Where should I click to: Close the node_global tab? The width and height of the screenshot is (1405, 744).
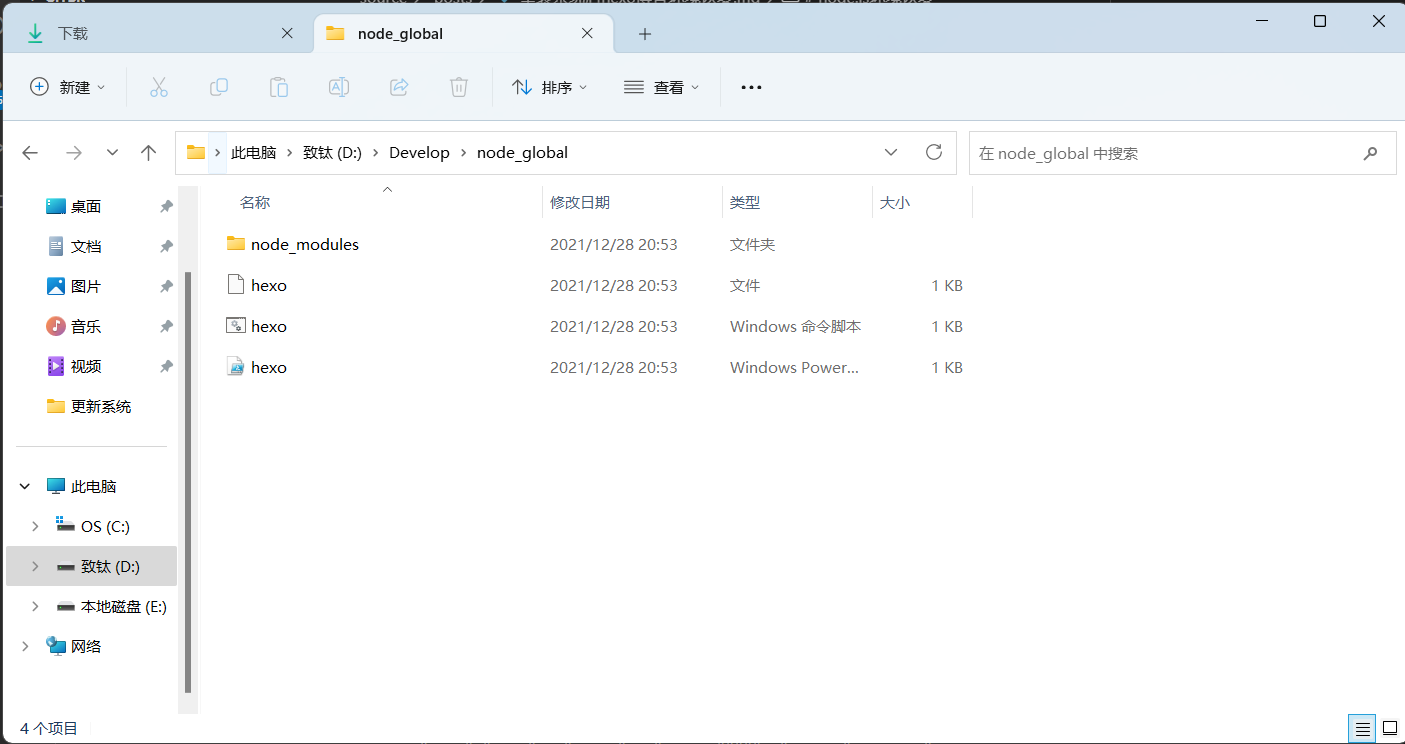tap(589, 33)
